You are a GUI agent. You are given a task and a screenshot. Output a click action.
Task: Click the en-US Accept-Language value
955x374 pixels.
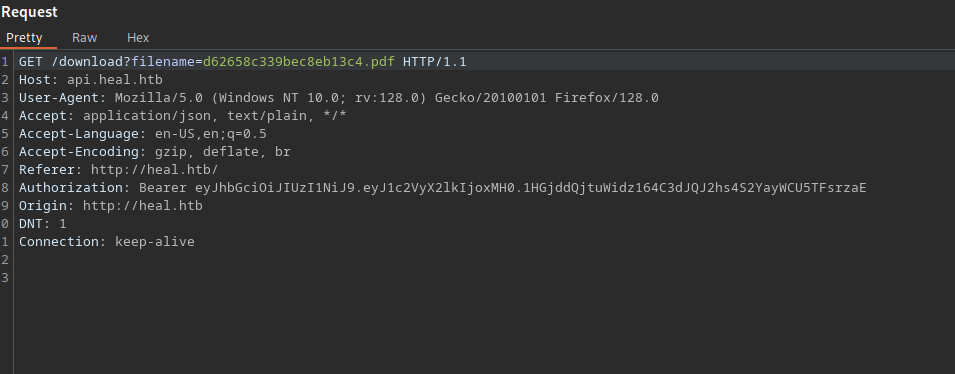(x=211, y=133)
